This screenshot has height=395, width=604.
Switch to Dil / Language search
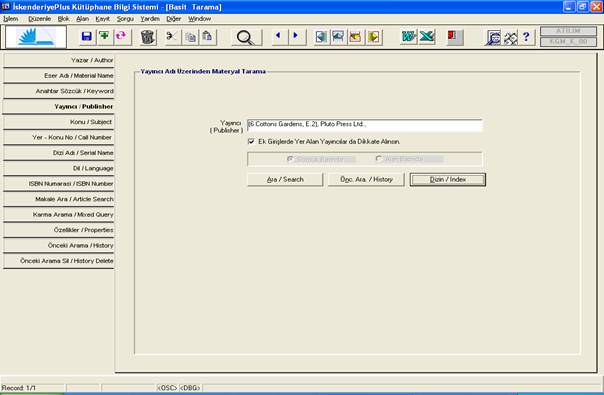(x=59, y=168)
